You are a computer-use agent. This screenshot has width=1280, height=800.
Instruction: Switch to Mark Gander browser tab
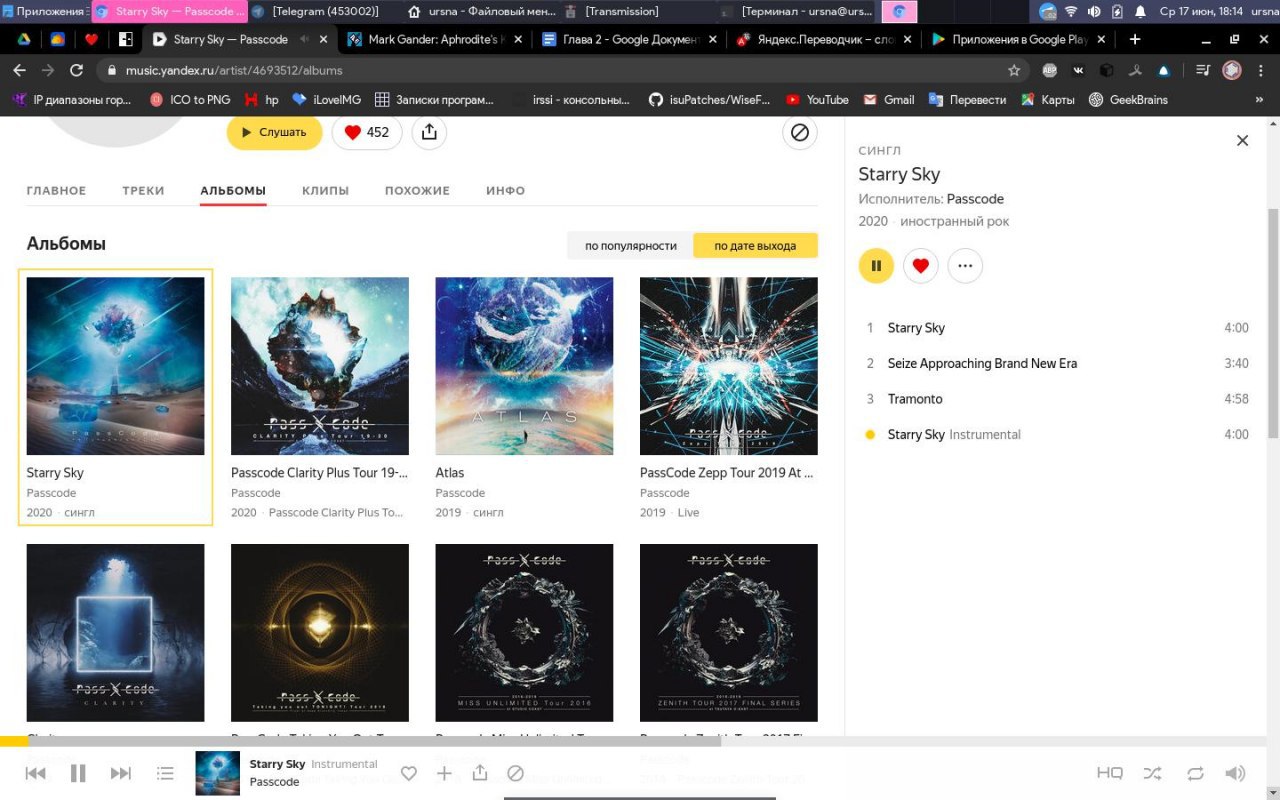pos(435,39)
